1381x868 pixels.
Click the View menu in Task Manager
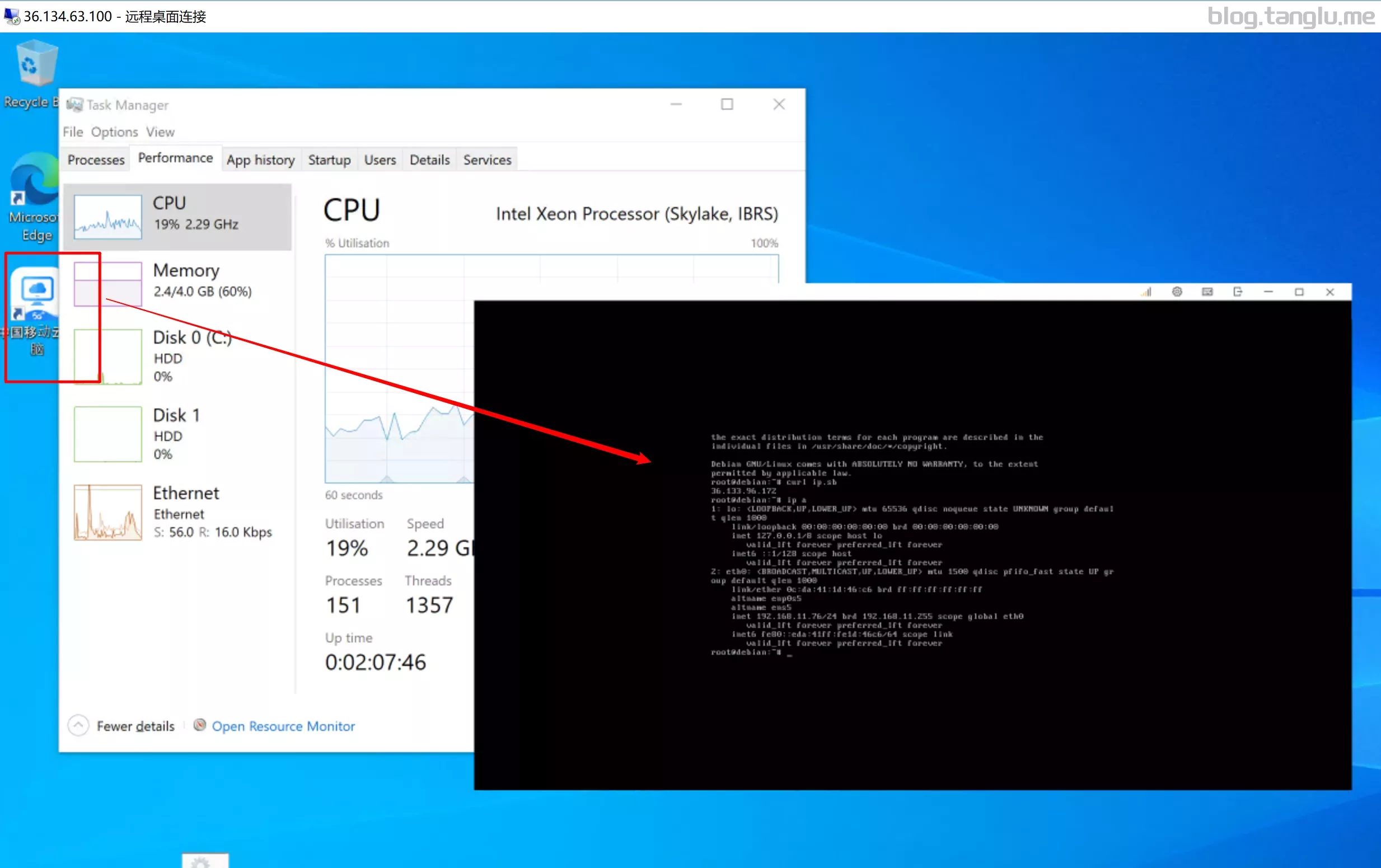coord(160,131)
